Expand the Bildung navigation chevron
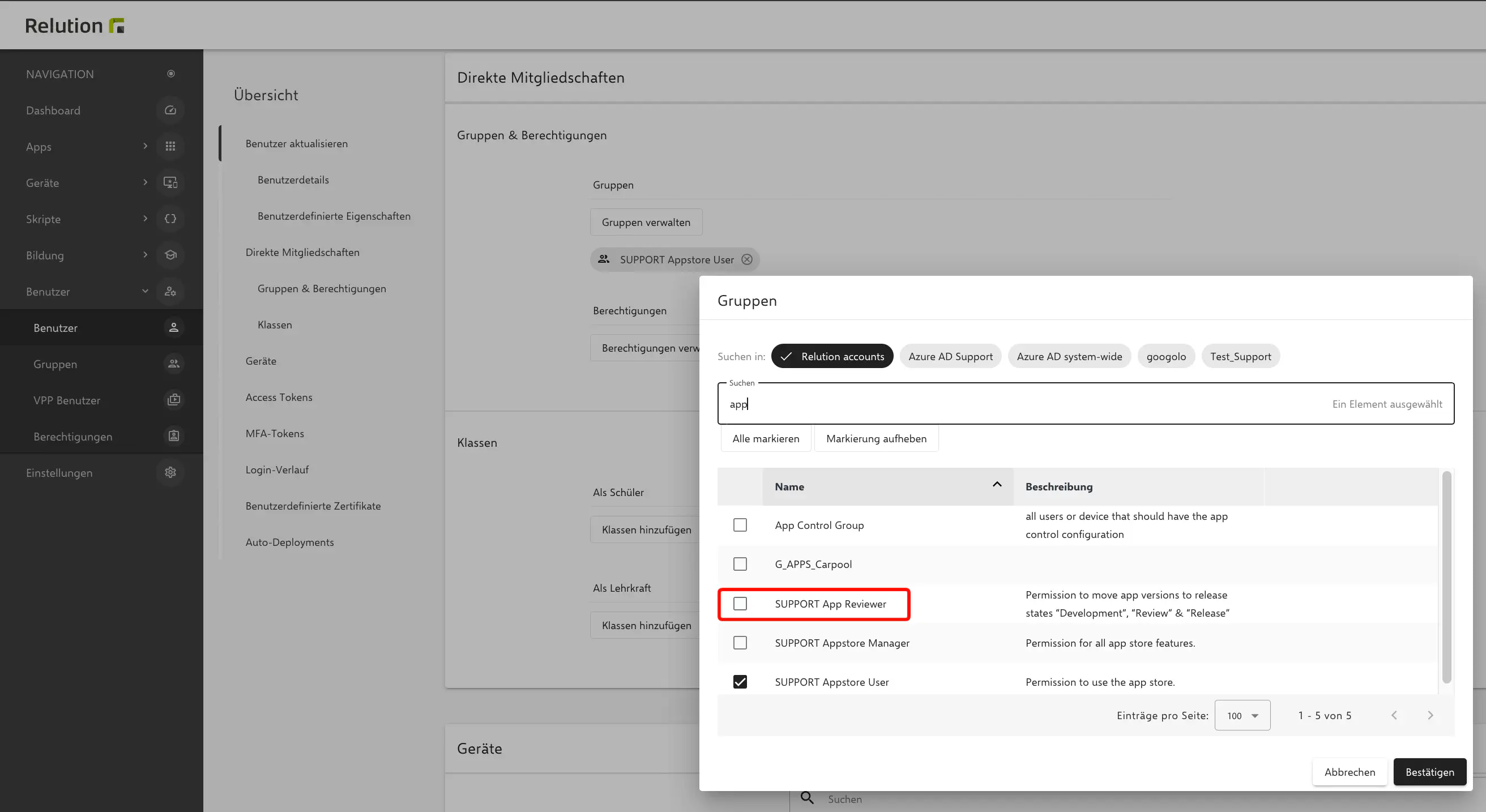 pos(146,255)
